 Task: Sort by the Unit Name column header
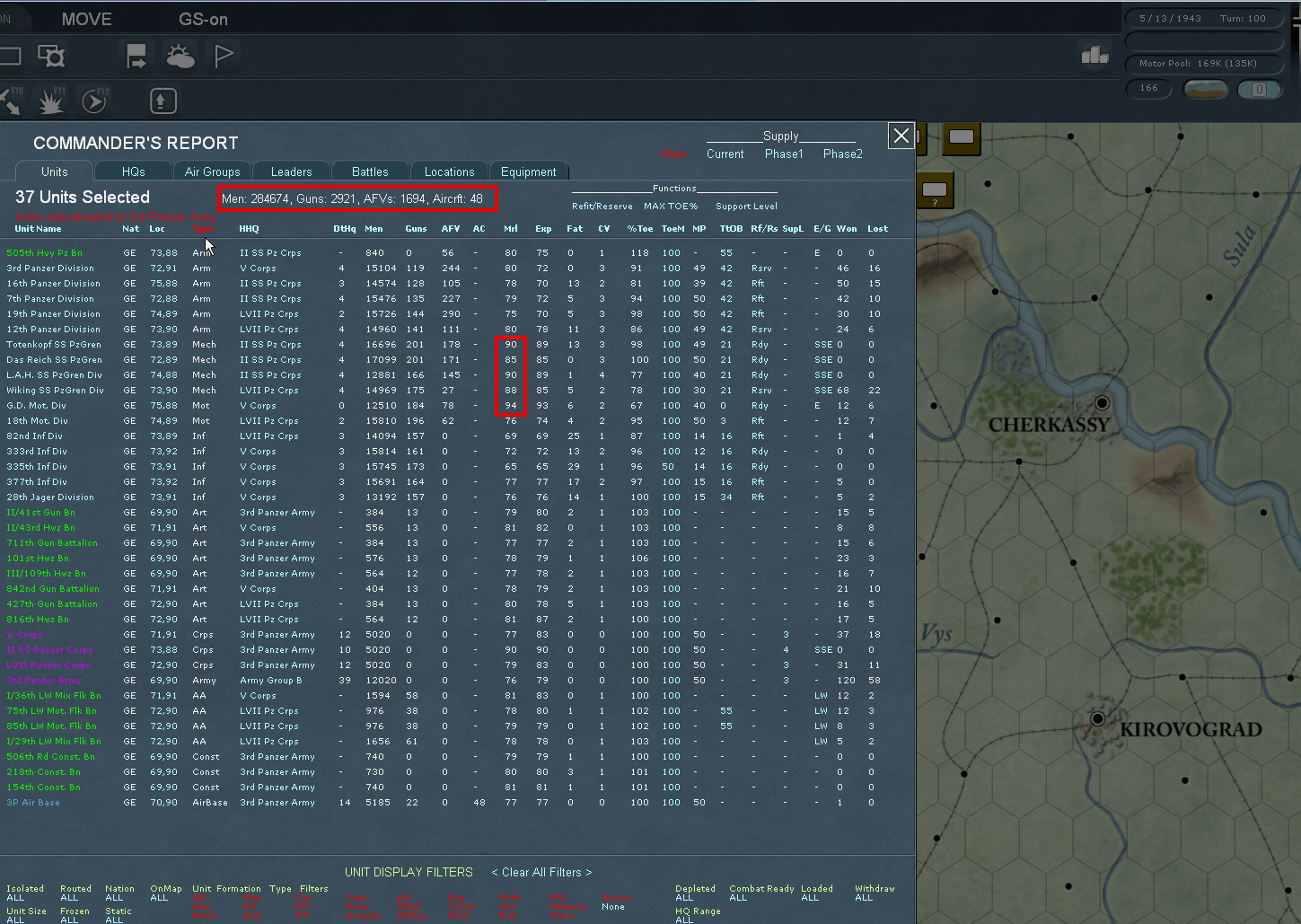pos(38,228)
